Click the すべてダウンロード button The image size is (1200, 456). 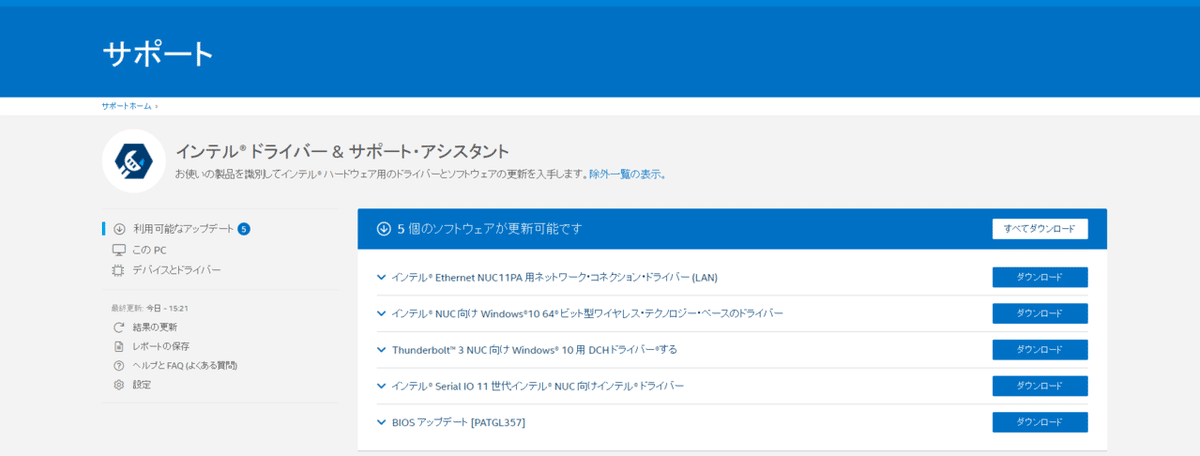click(1040, 229)
